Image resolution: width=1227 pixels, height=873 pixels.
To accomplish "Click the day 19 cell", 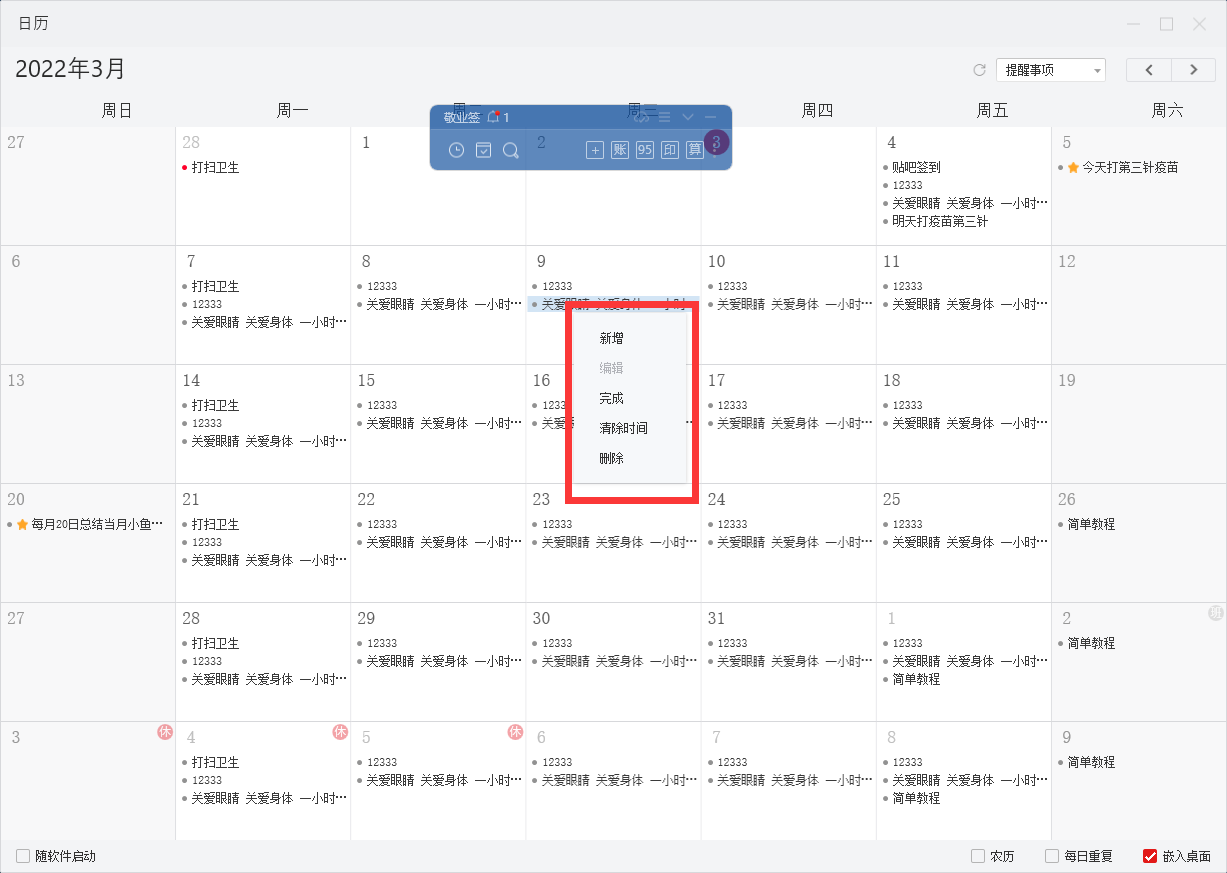I will point(1139,424).
